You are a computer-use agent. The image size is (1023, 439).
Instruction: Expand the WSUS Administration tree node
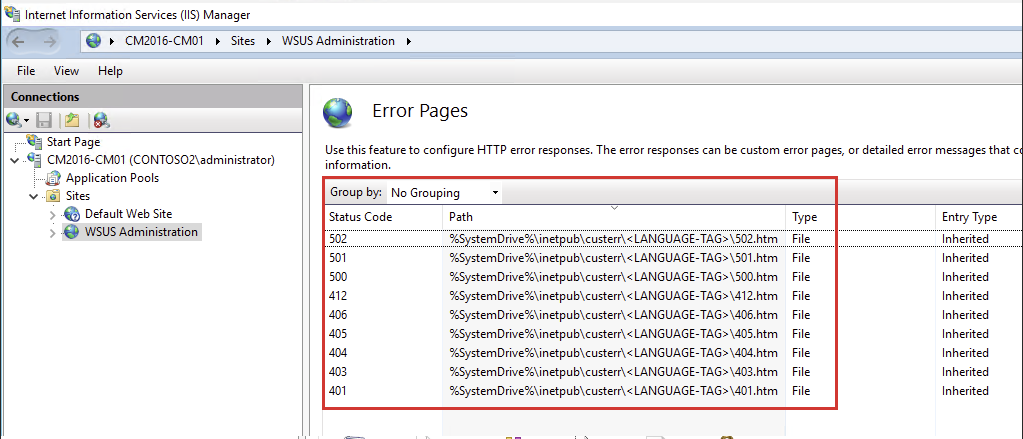[53, 232]
